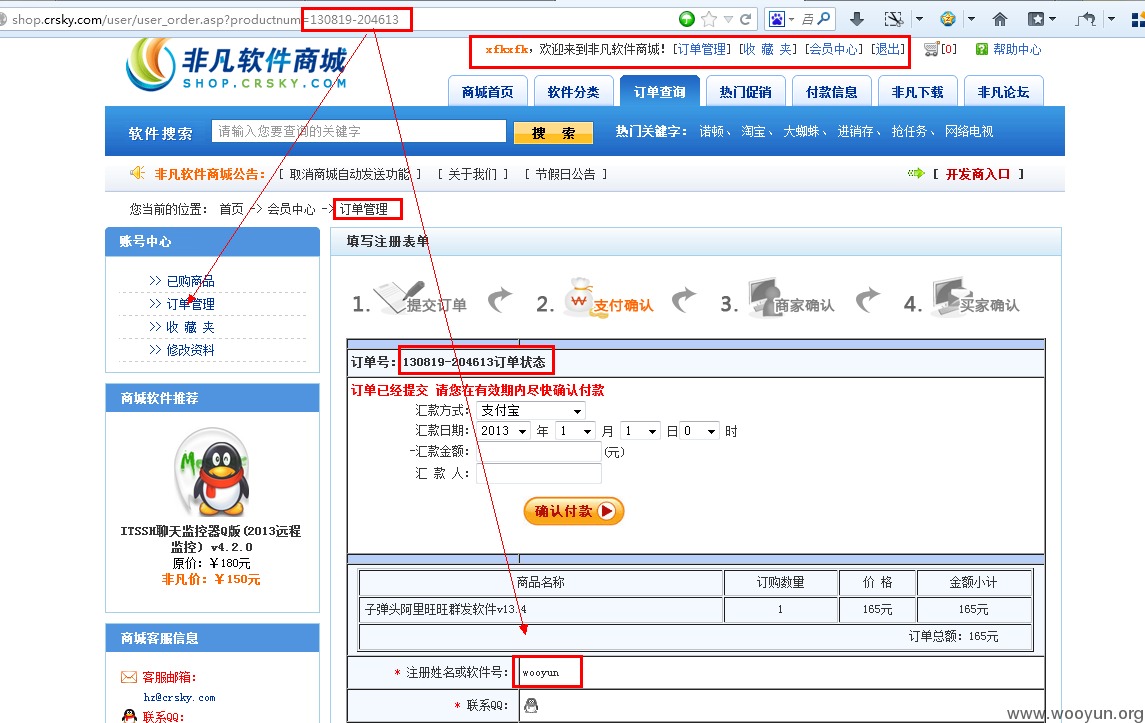Open 订单管理 link in top welcome bar
Image resolution: width=1145 pixels, height=723 pixels.
coord(702,49)
